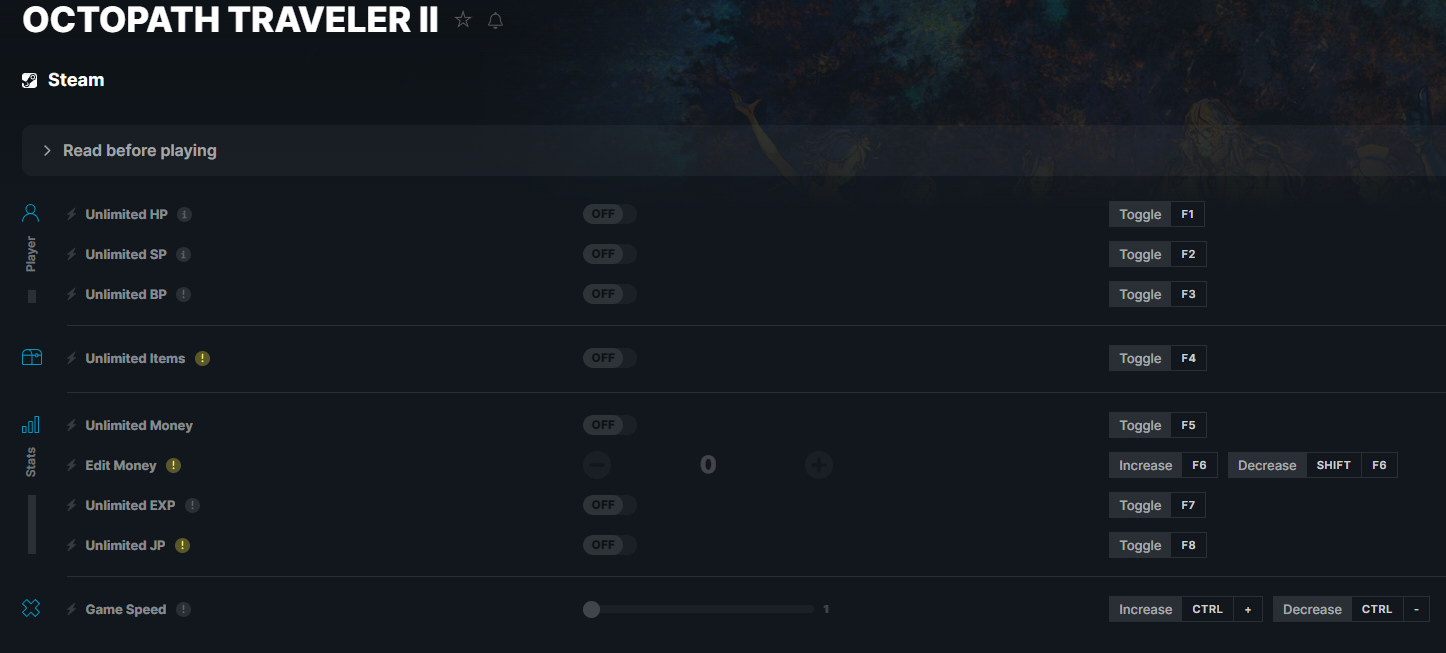Select the inventory chest category icon

tap(31, 357)
